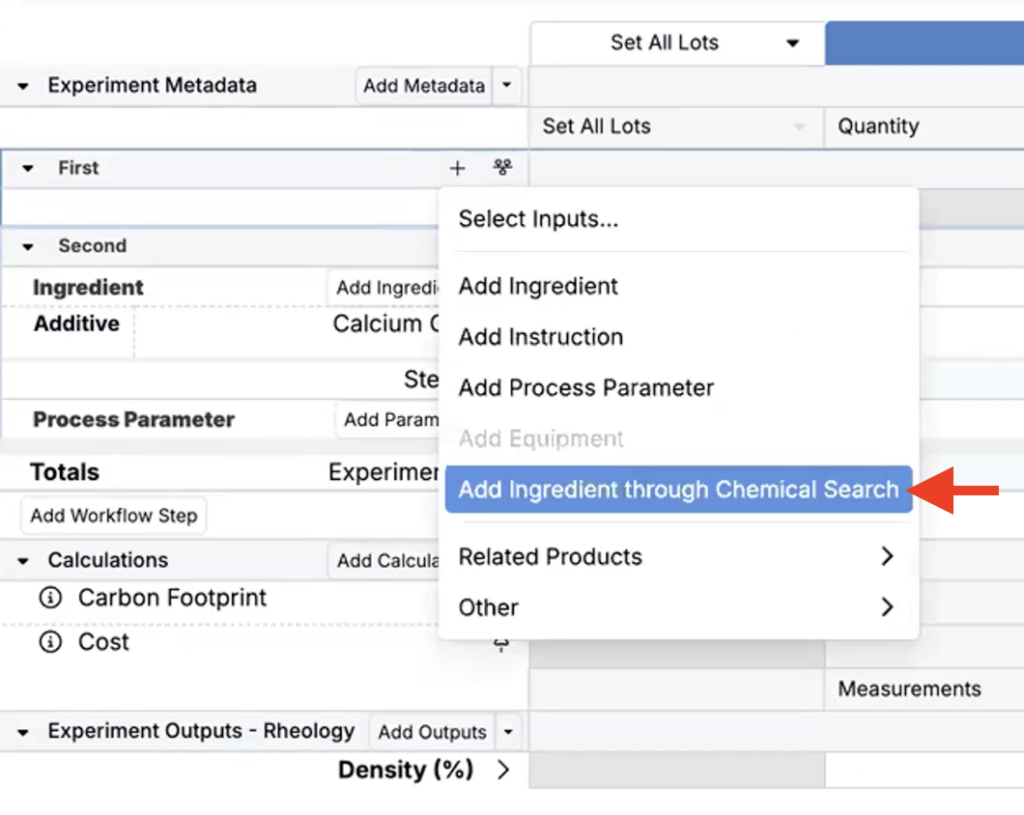
Task: Open the Other submenu
Action: click(676, 607)
